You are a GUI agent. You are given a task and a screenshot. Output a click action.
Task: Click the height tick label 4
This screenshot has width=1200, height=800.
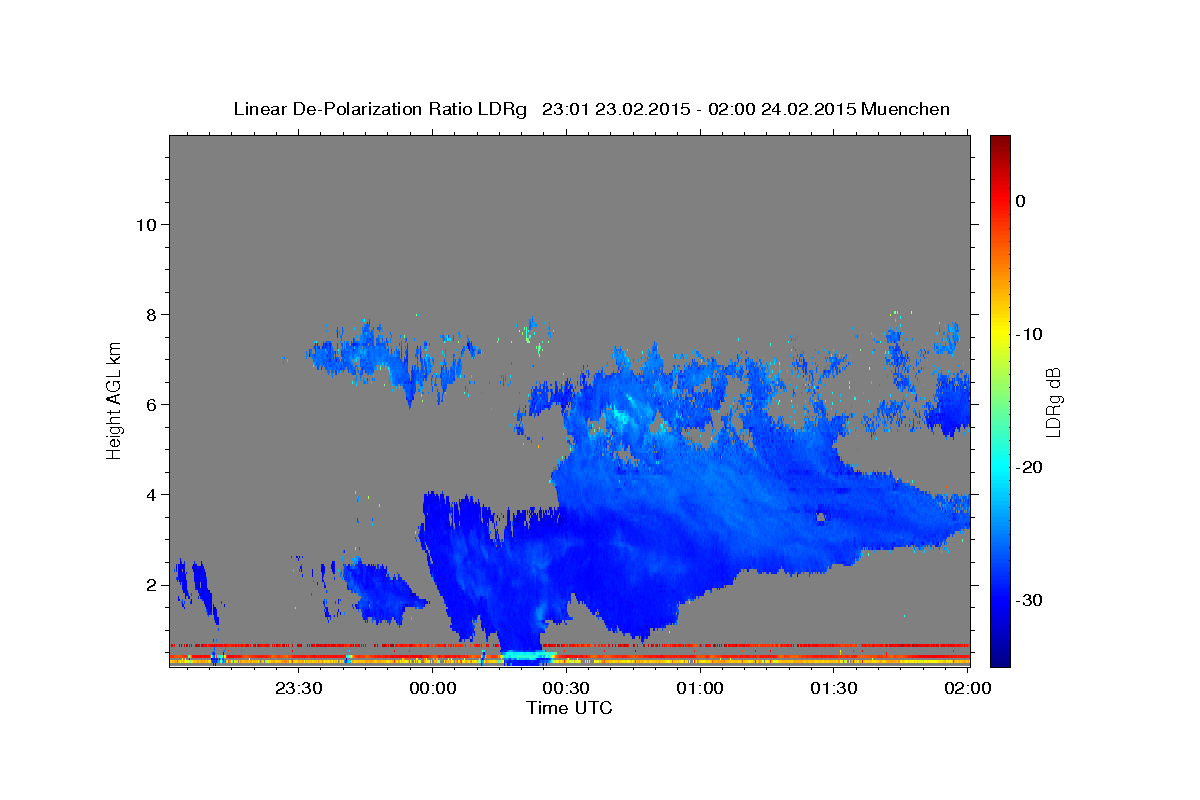[x=153, y=495]
